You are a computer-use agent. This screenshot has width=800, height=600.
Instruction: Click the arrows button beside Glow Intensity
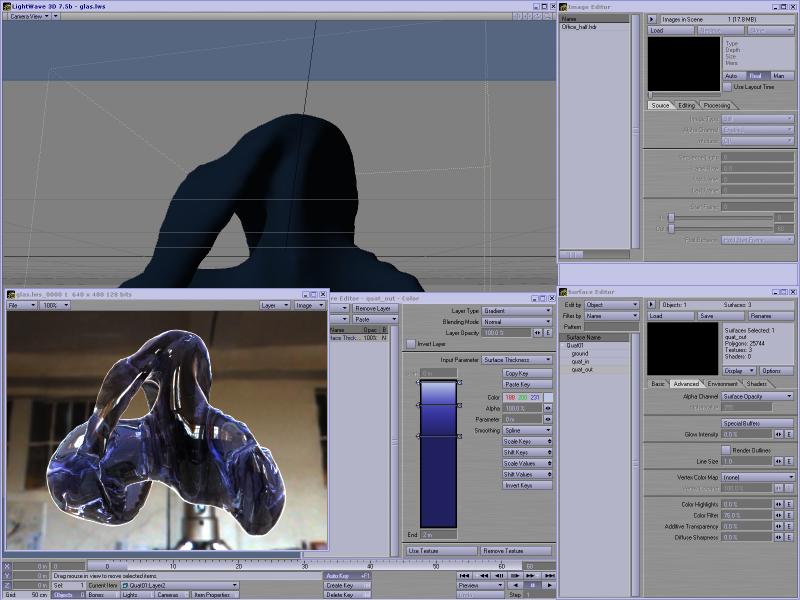[779, 435]
